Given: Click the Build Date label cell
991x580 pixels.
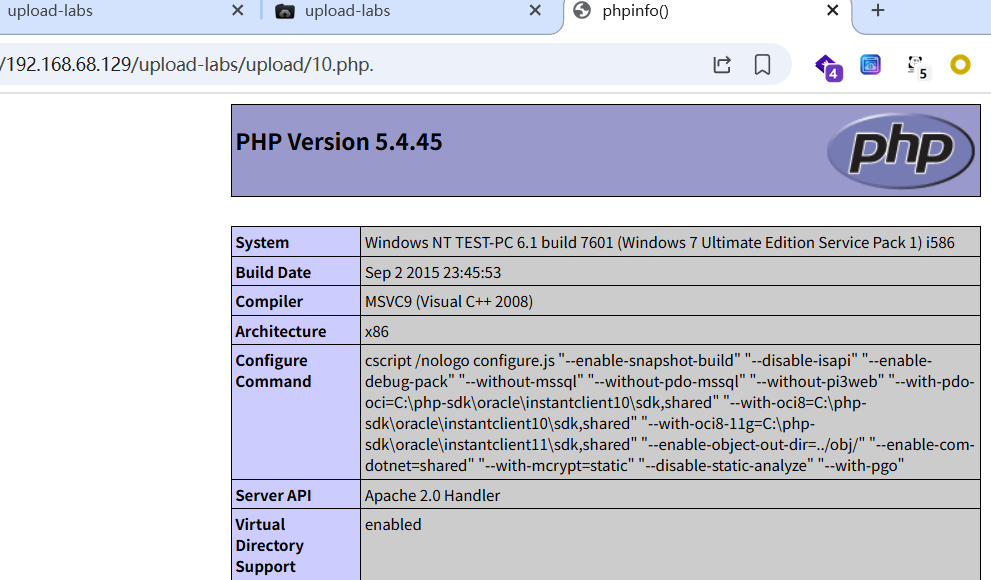Looking at the screenshot, I should click(x=296, y=272).
